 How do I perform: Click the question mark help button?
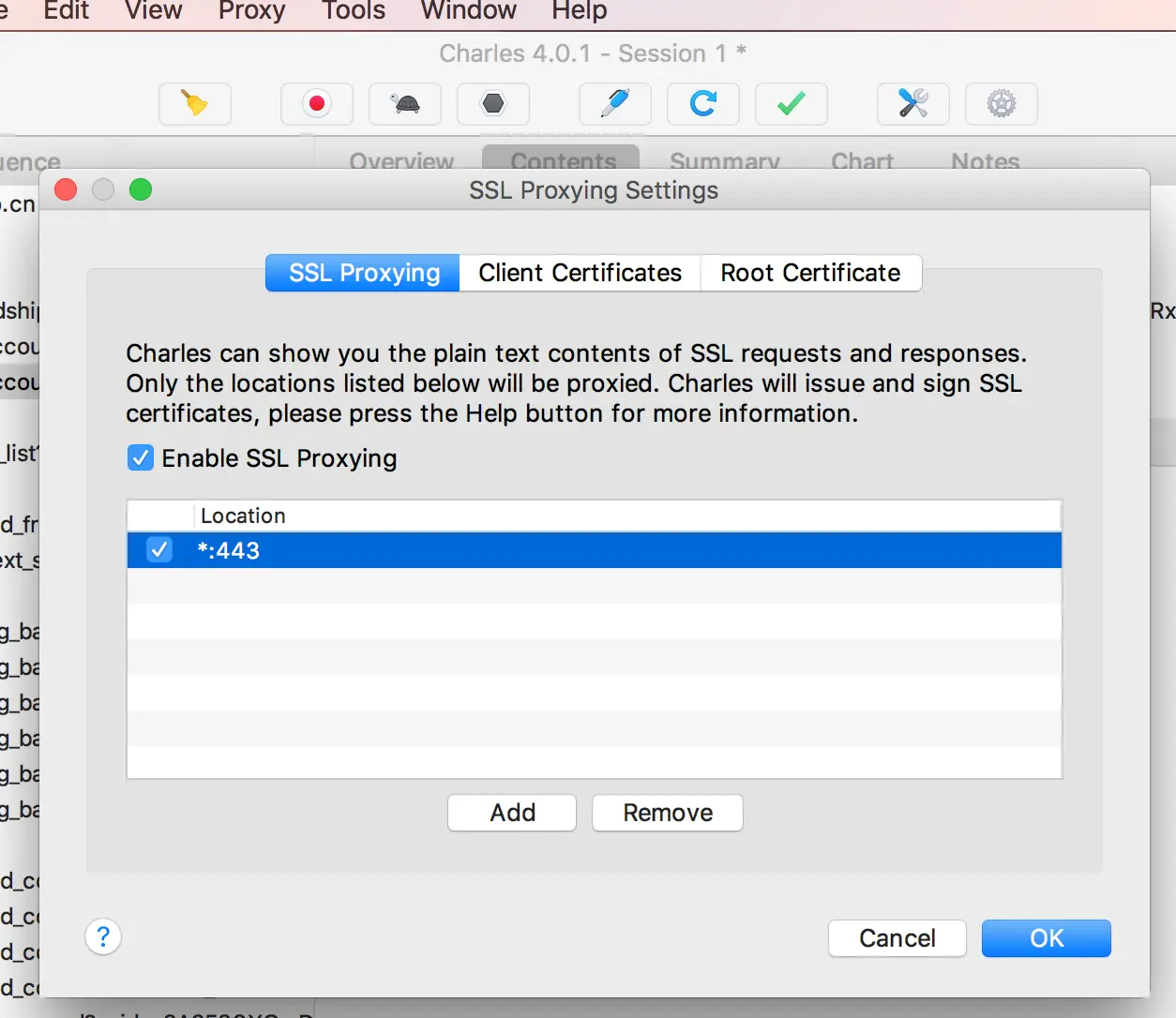click(x=103, y=936)
